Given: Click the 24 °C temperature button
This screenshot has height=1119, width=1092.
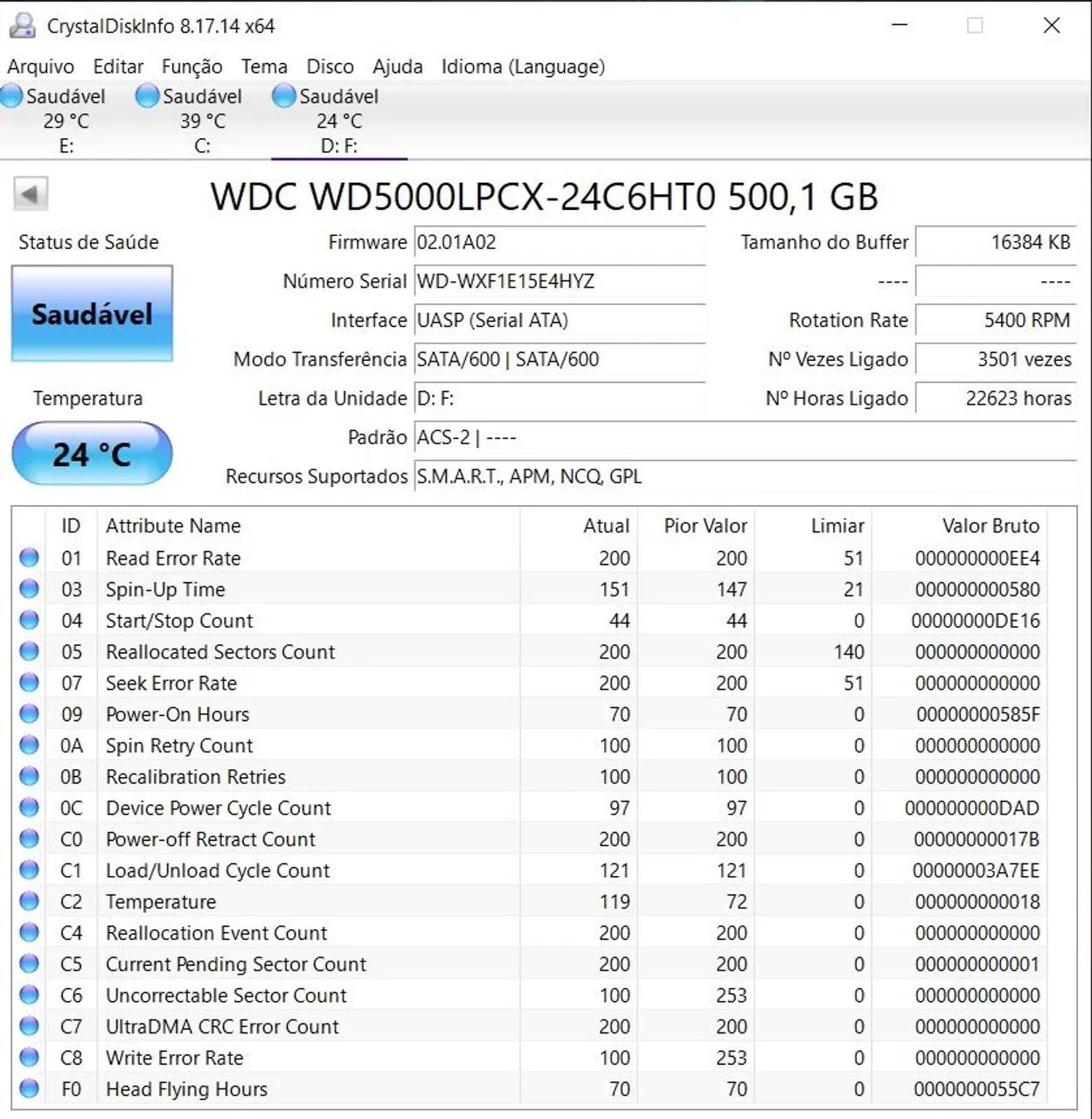Looking at the screenshot, I should 92,454.
